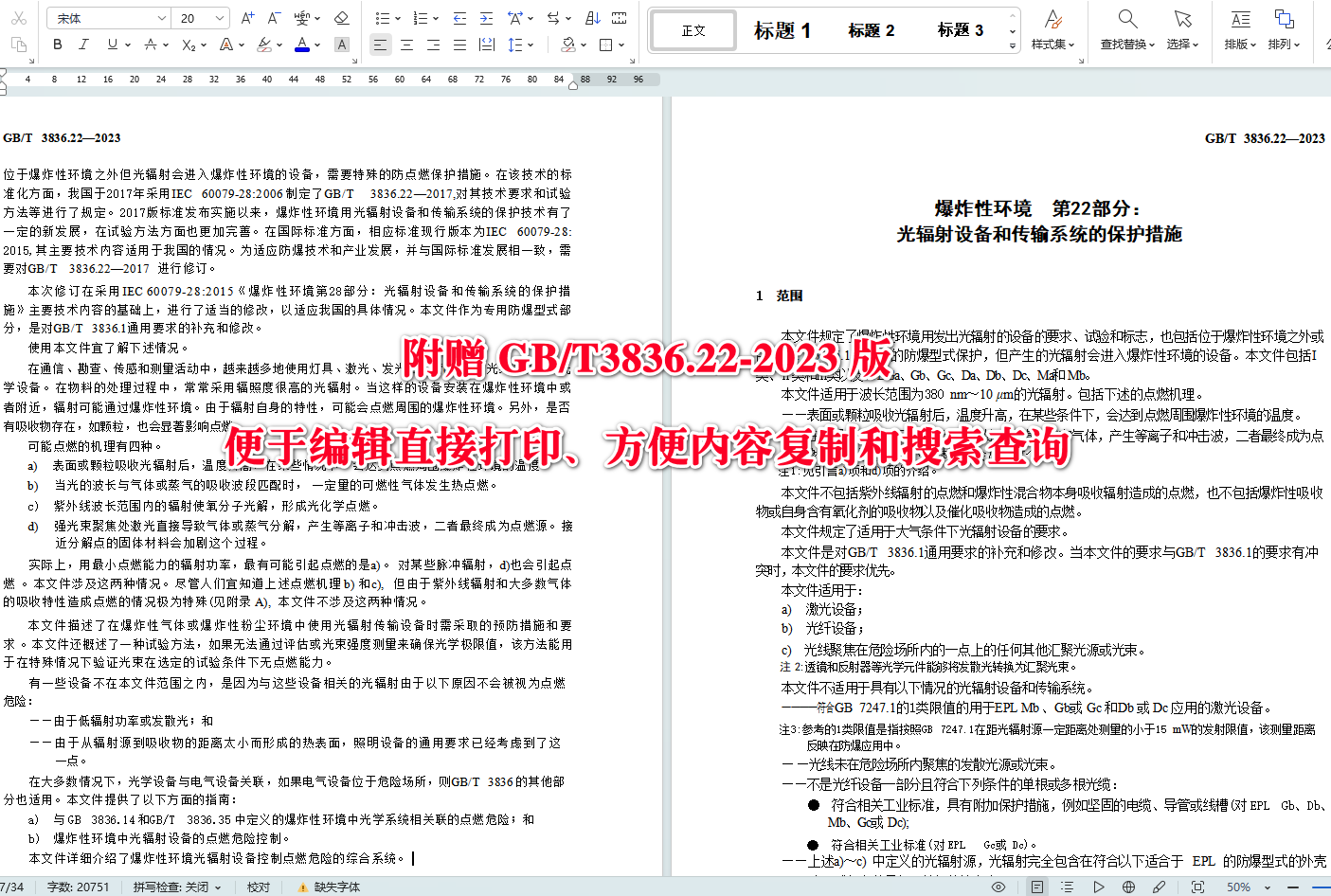1331x896 pixels.
Task: Toggle Justify alignment
Action: tap(459, 45)
